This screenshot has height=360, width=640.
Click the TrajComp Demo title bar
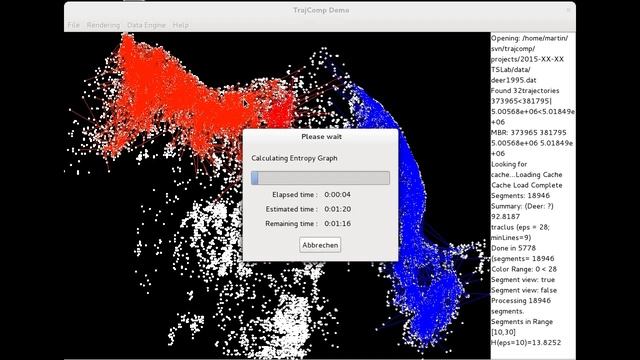pos(320,10)
